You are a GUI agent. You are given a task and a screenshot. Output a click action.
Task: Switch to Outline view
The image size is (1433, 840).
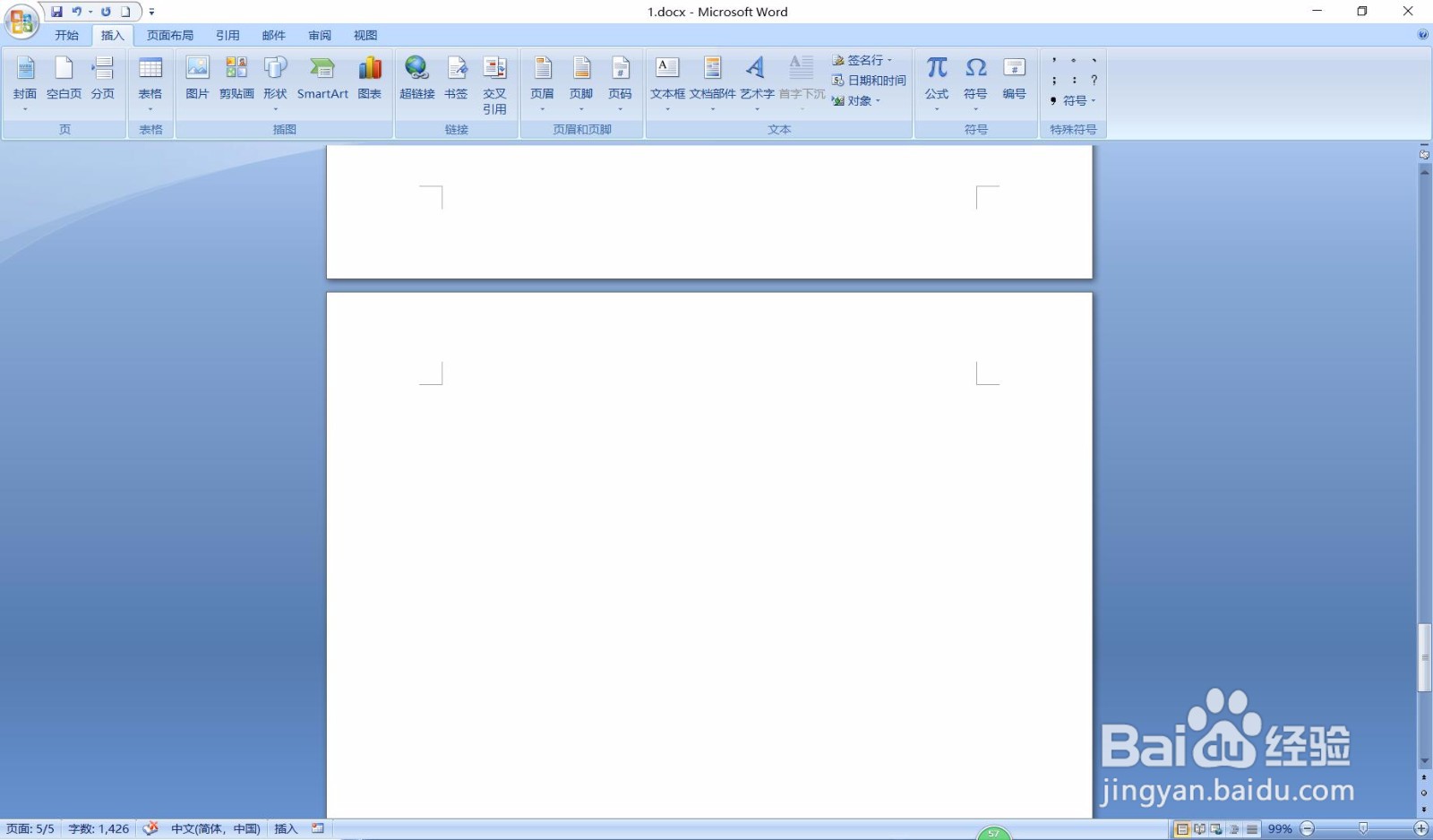1234,829
